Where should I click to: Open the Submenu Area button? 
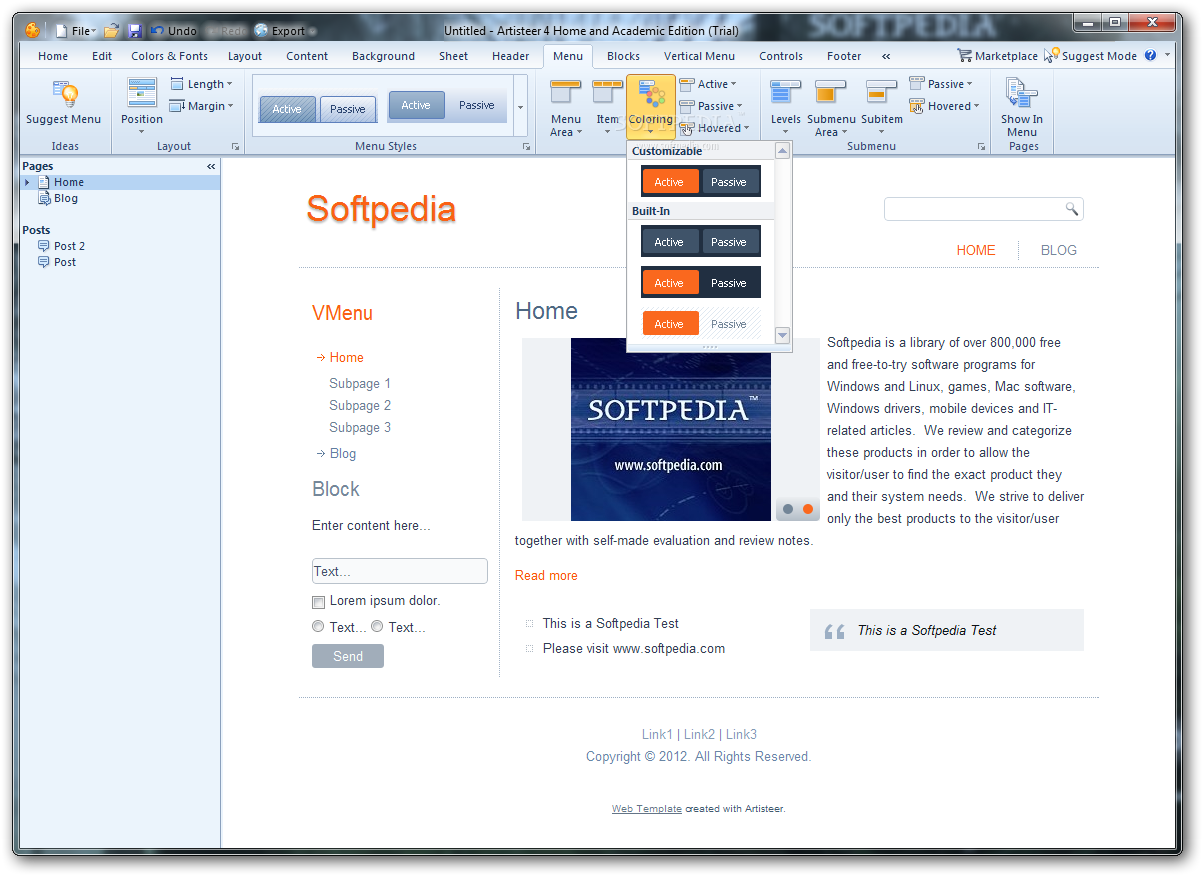coord(831,107)
